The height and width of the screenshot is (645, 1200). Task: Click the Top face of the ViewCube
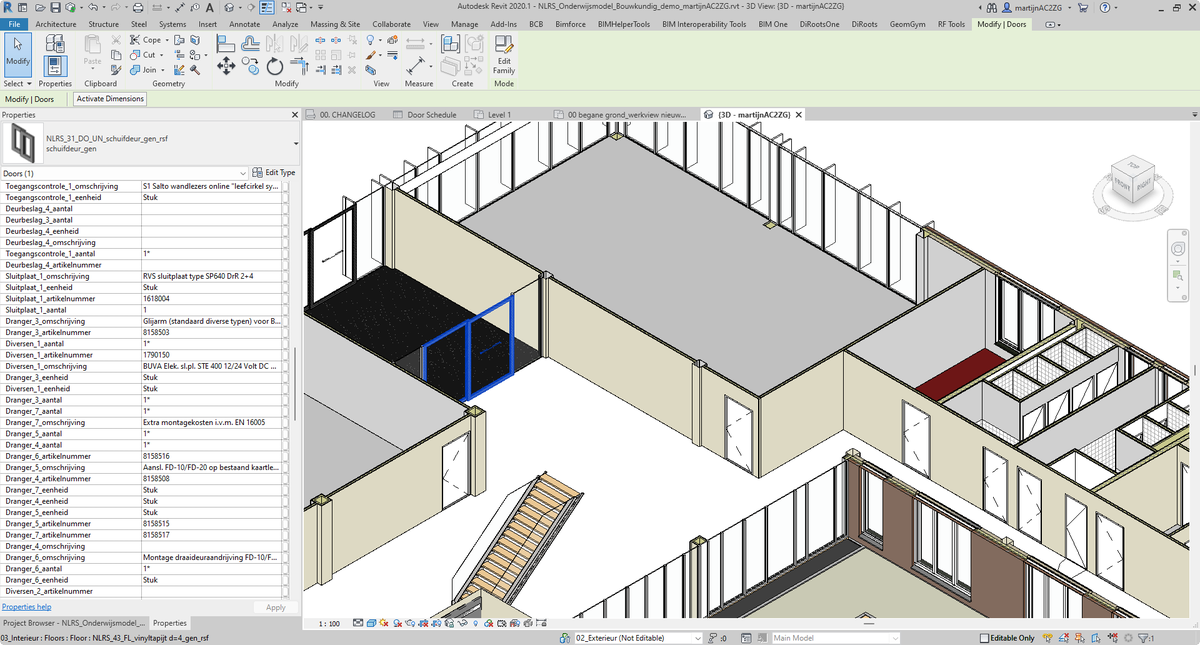coord(1133,163)
